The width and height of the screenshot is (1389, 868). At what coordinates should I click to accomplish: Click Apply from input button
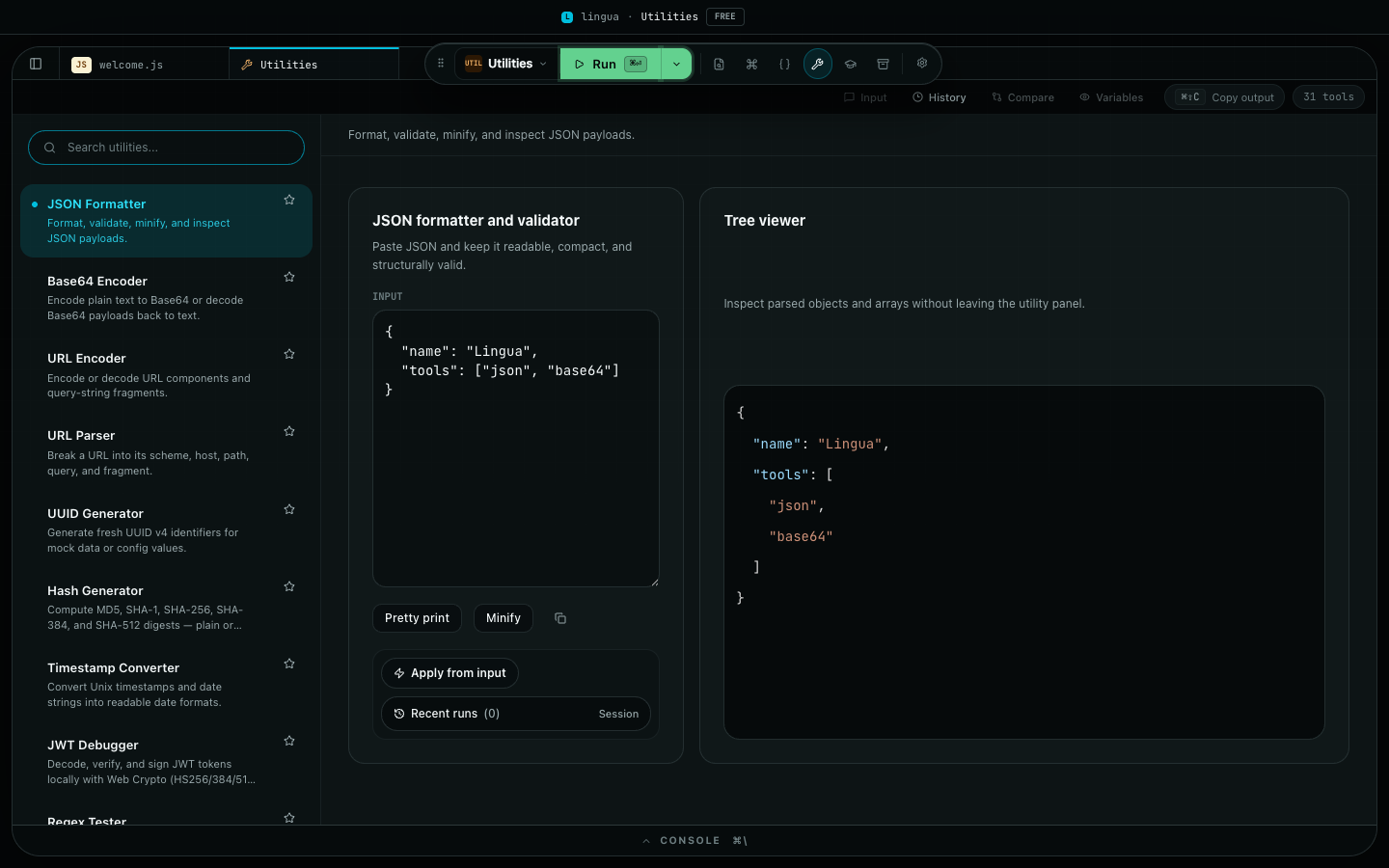450,673
